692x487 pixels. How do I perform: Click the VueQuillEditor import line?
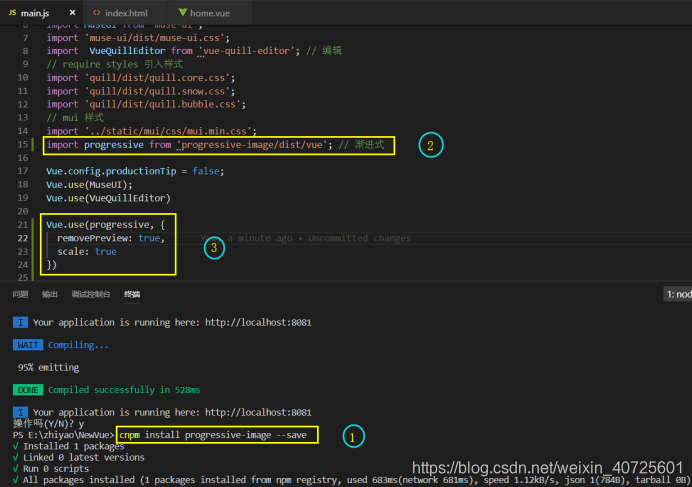click(194, 51)
